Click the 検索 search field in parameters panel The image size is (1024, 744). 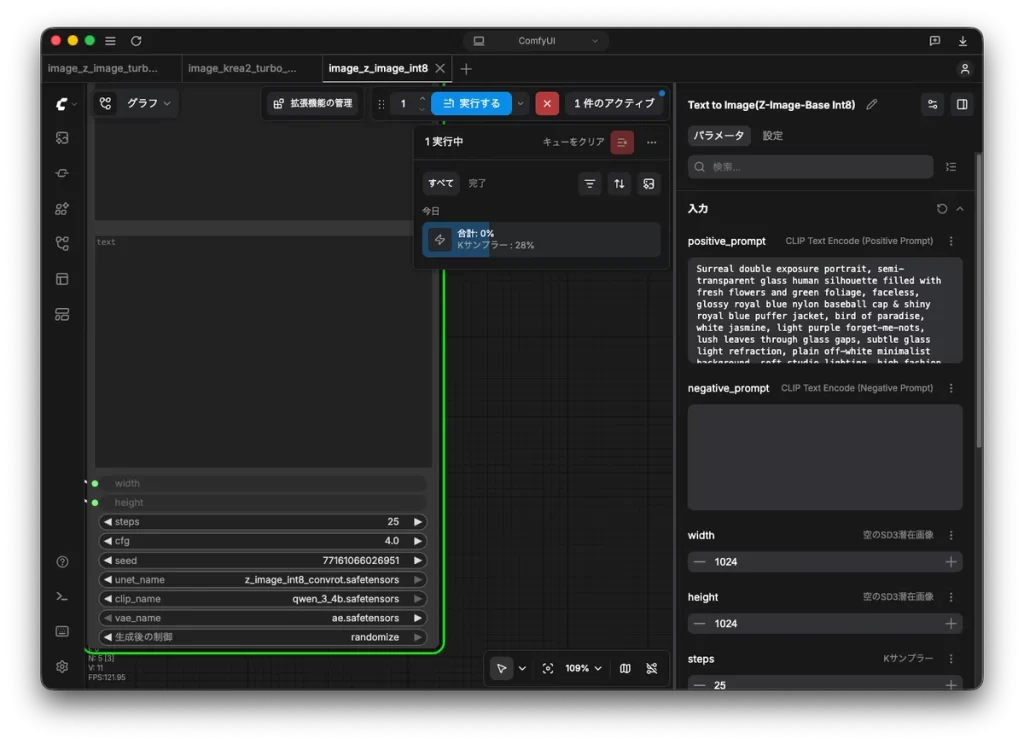pos(810,167)
